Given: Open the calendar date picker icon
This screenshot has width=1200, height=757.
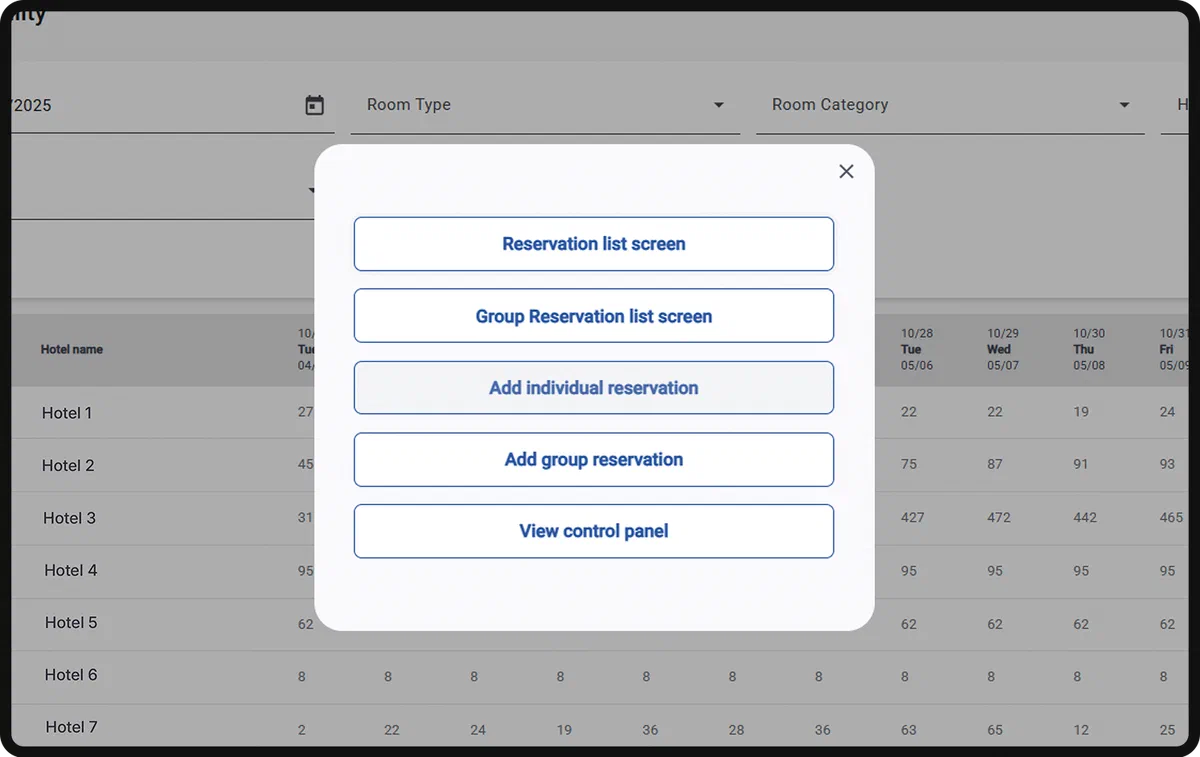Looking at the screenshot, I should 315,105.
